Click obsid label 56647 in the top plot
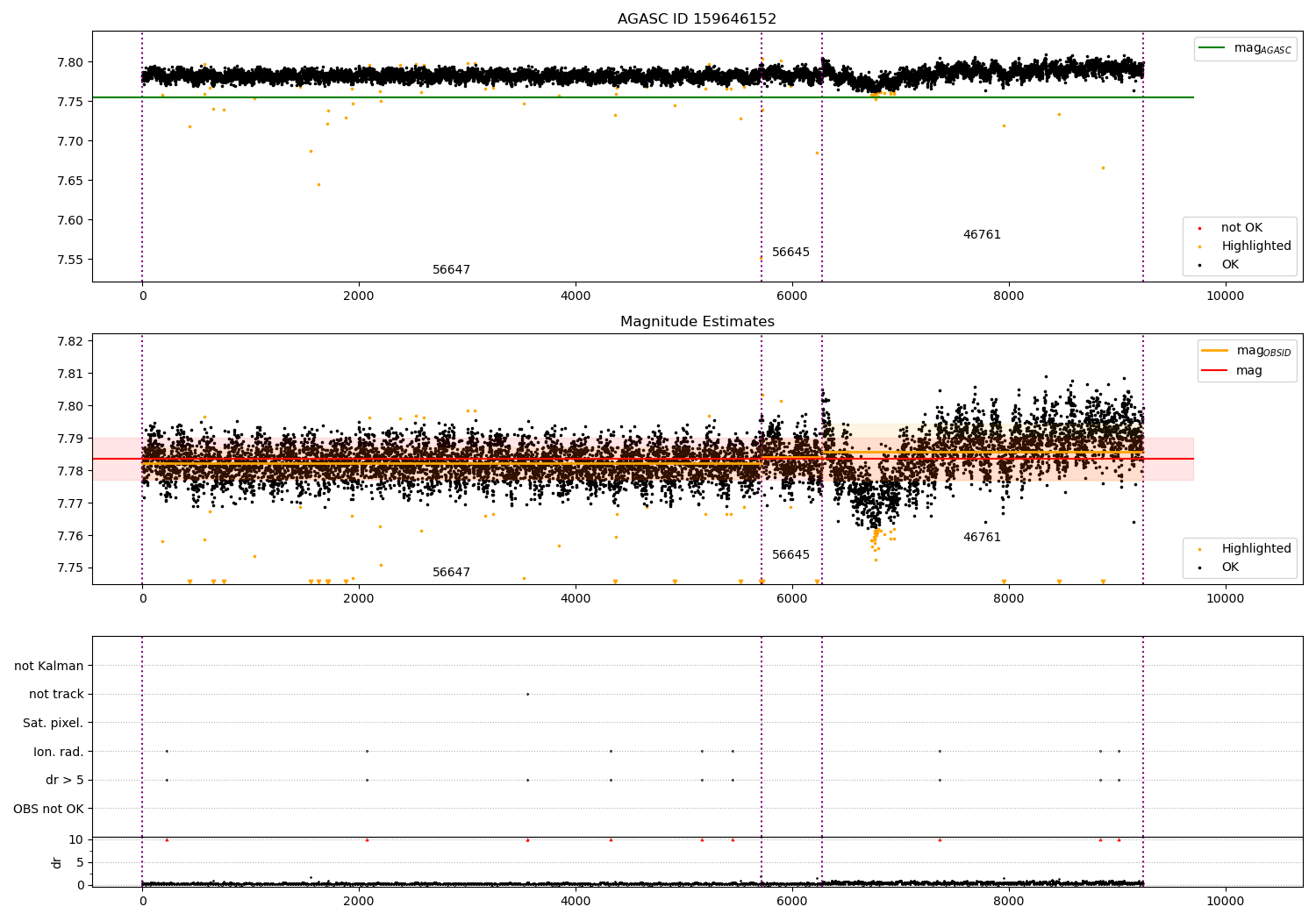The width and height of the screenshot is (1316, 921). 451,269
